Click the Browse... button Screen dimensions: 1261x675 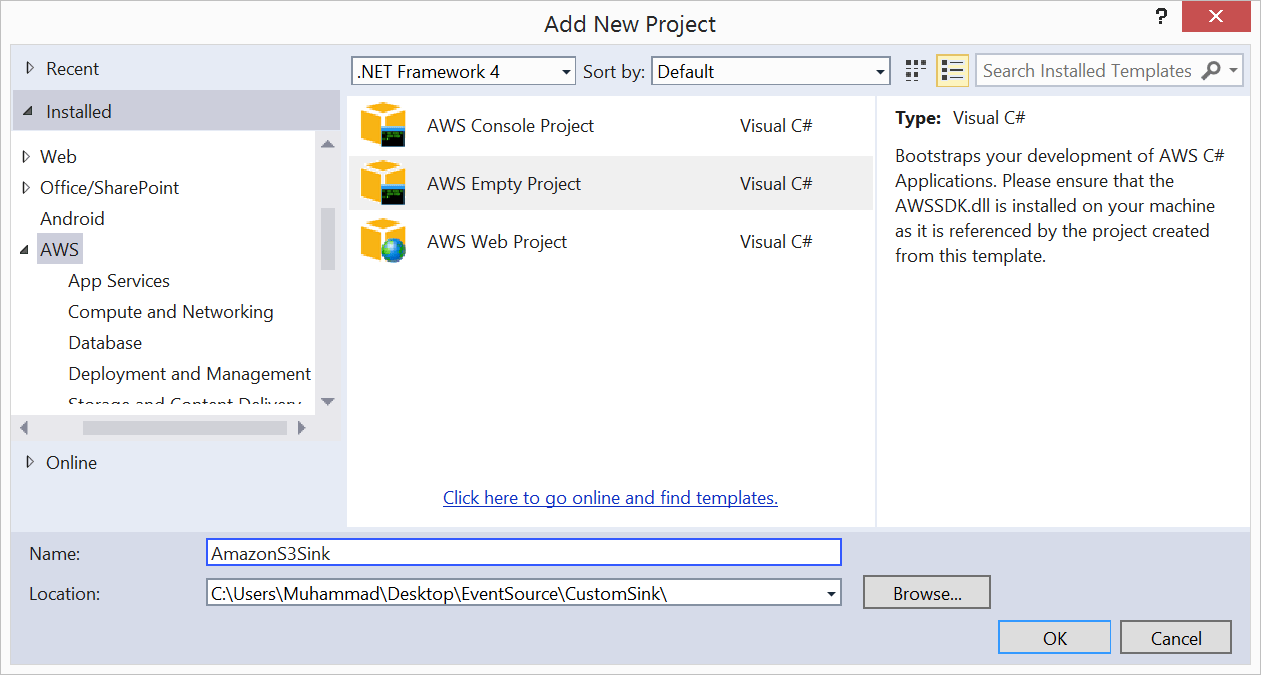[927, 592]
